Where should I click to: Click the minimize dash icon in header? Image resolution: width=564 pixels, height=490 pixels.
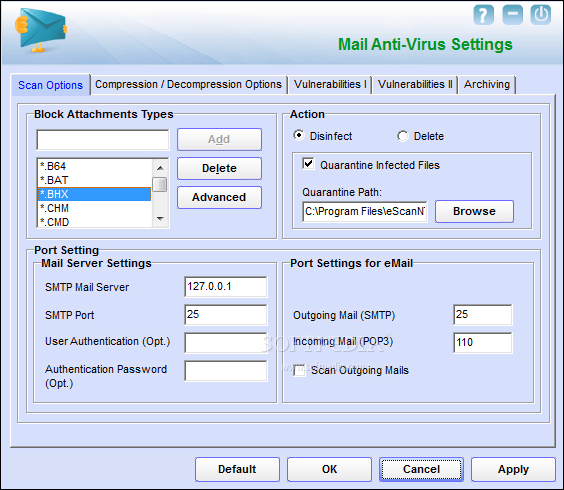coord(512,15)
